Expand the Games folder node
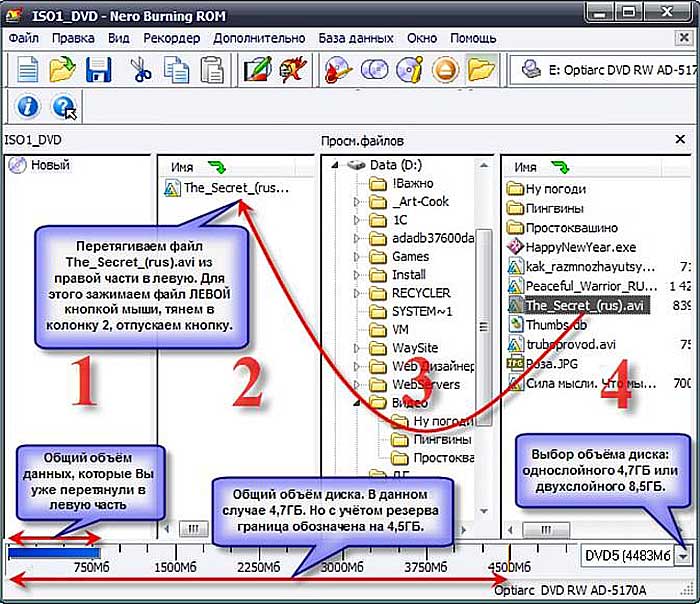 pos(357,257)
